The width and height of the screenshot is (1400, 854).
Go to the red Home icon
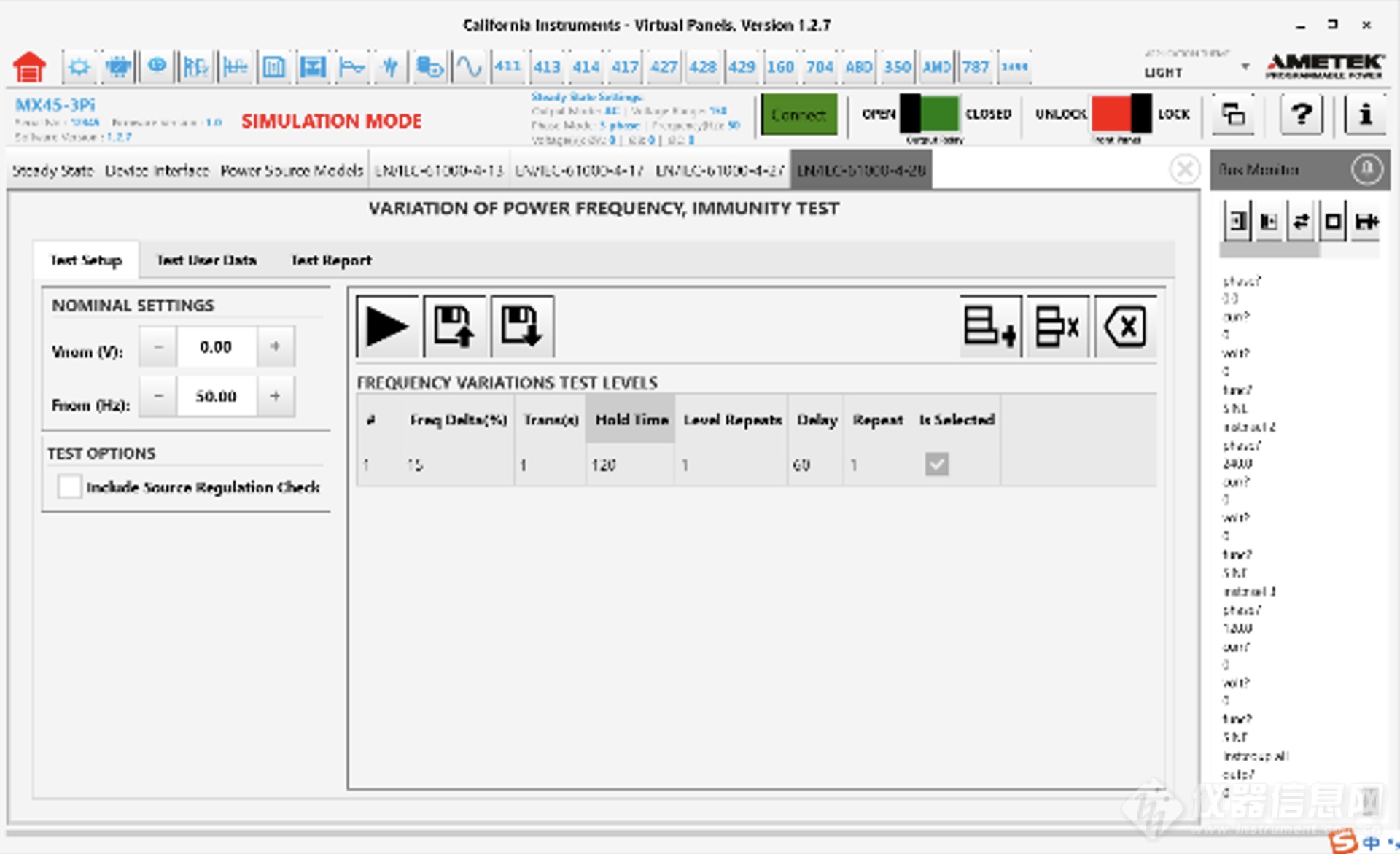30,67
